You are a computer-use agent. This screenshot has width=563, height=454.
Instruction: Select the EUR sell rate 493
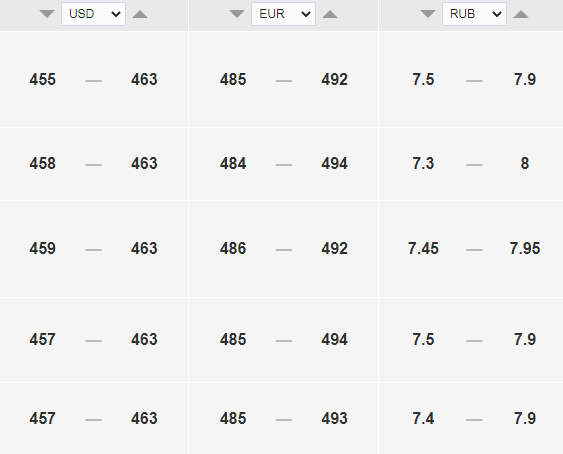click(x=335, y=418)
